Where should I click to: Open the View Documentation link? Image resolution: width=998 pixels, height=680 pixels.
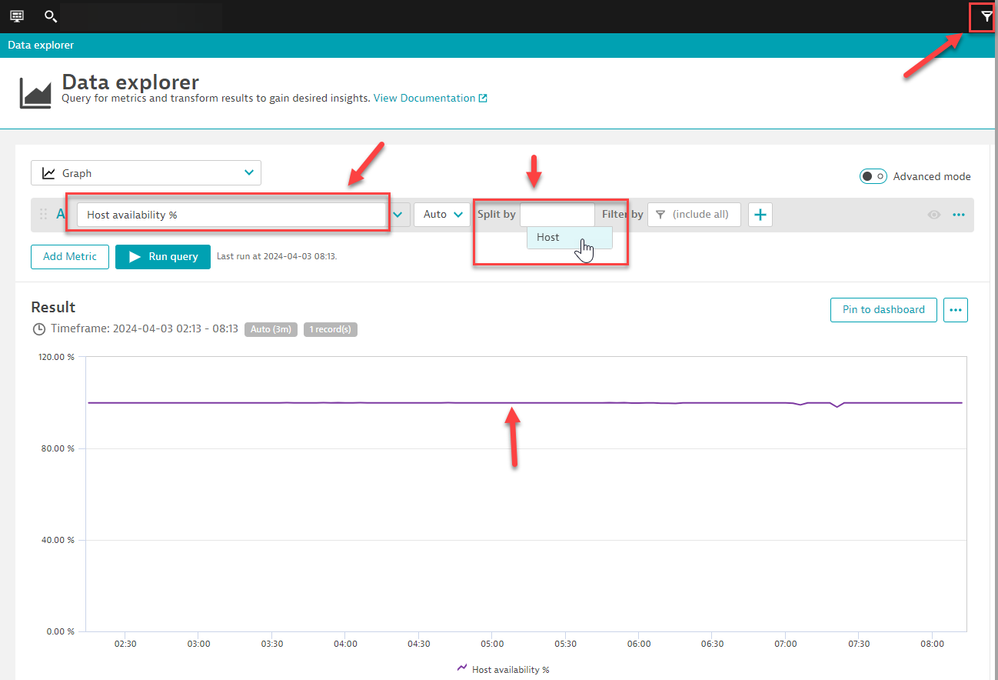coord(430,98)
